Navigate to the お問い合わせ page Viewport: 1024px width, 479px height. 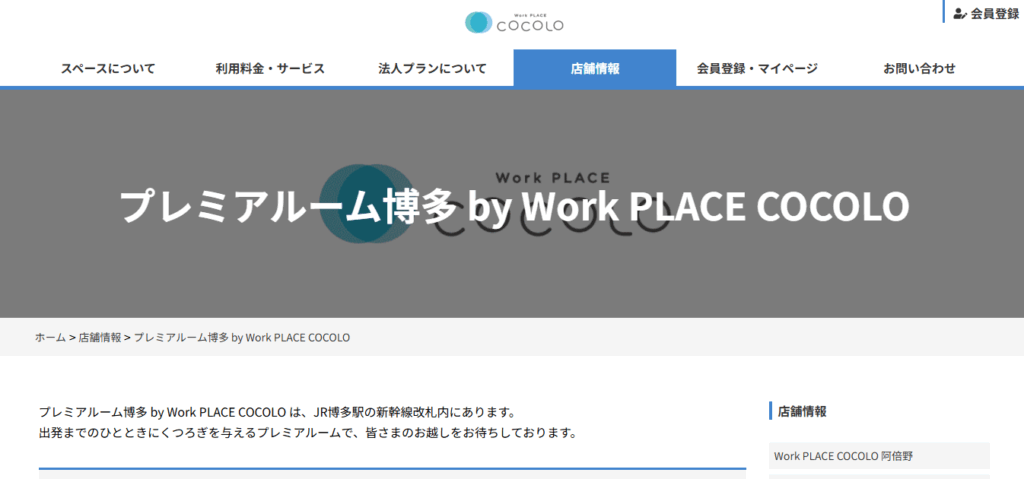coord(919,69)
